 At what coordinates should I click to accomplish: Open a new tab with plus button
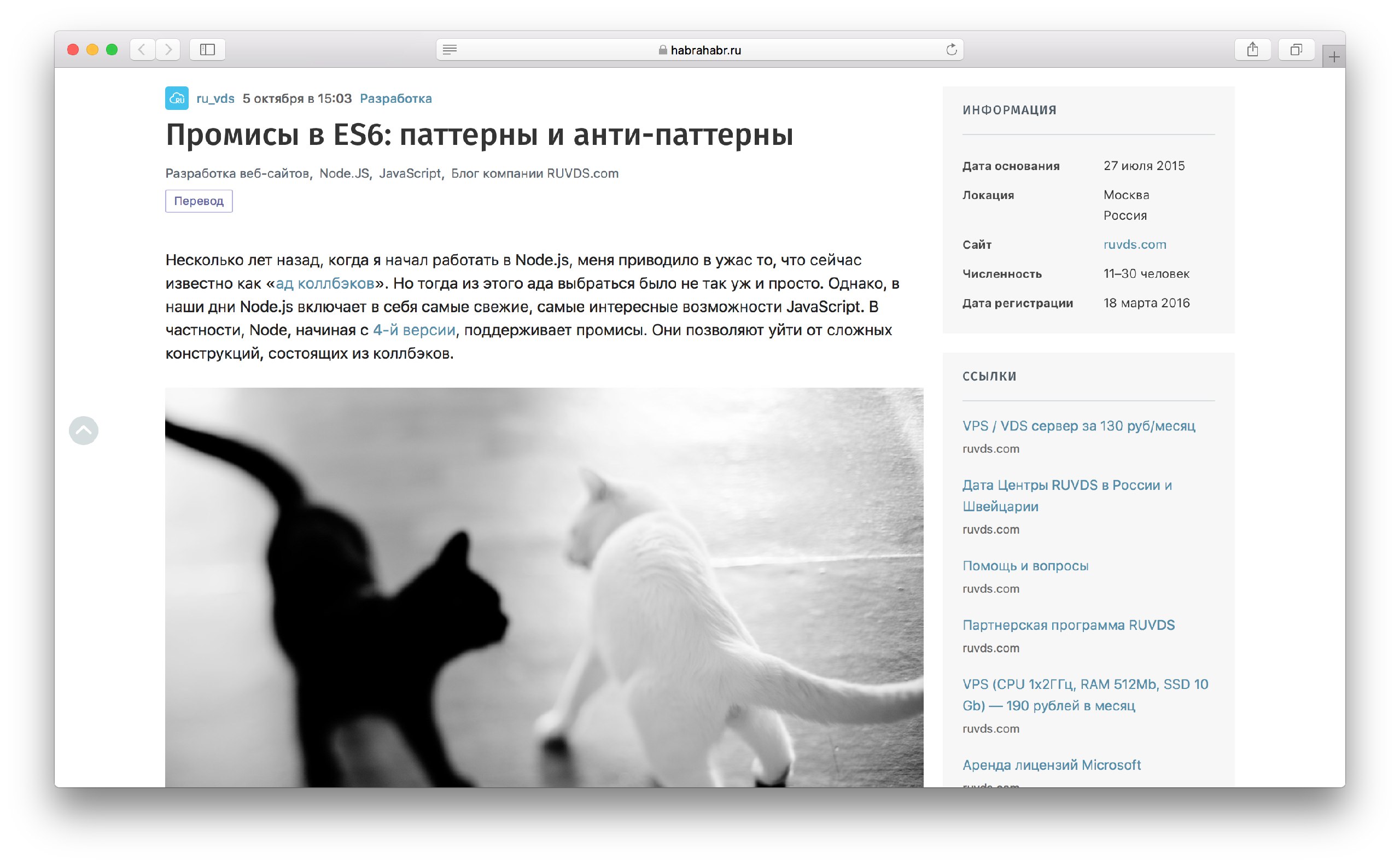point(1334,57)
